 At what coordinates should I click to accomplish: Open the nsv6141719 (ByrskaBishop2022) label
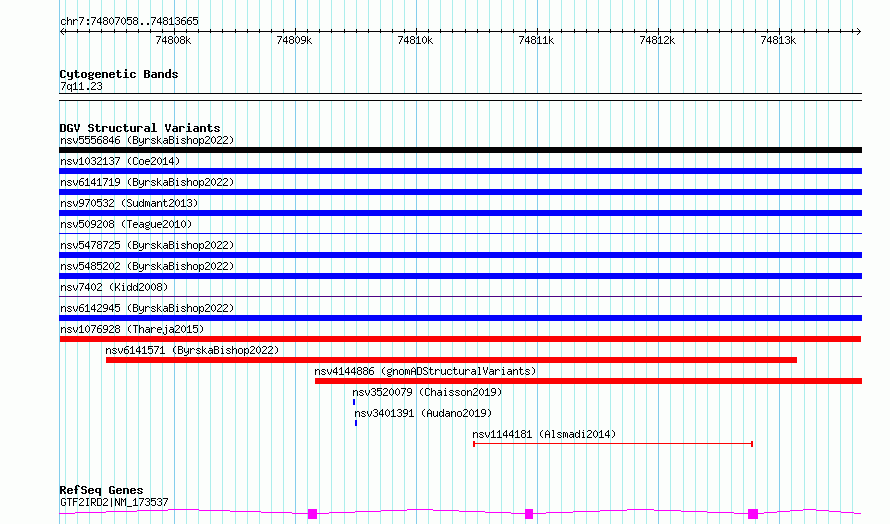(x=147, y=182)
